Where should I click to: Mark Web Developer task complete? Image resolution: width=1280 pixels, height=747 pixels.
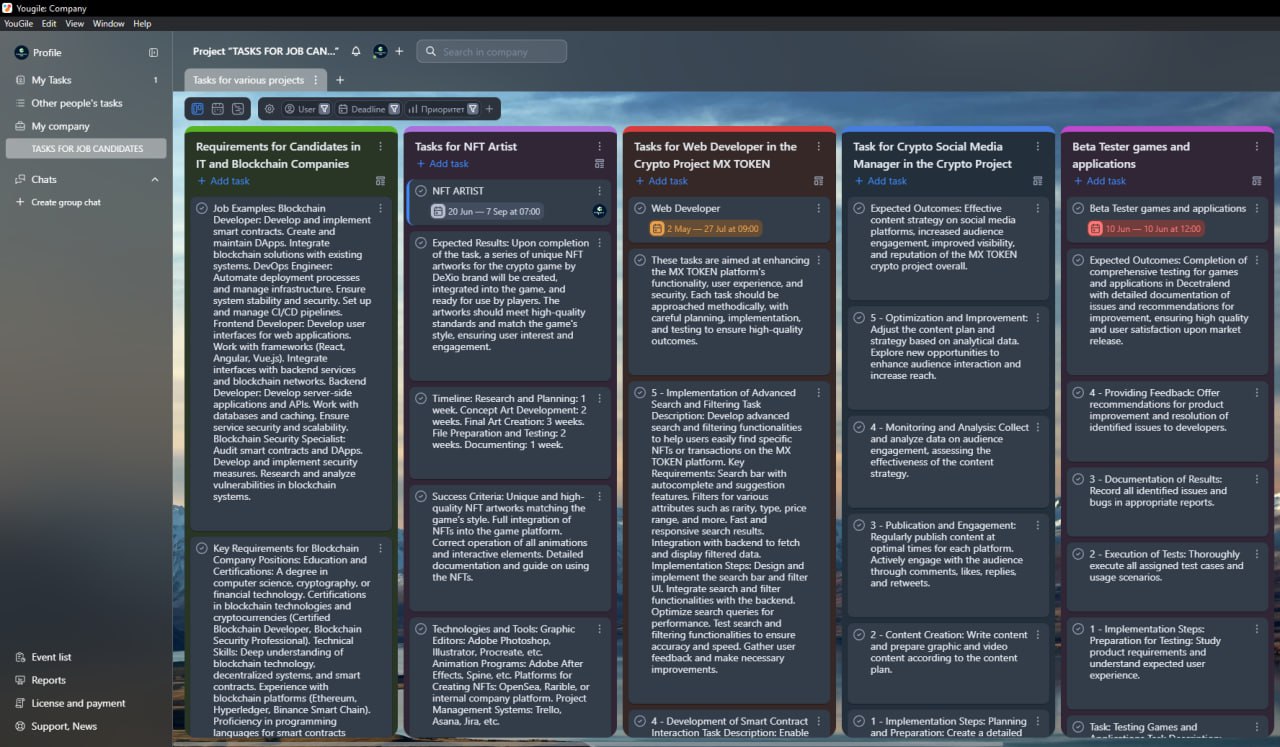point(640,208)
